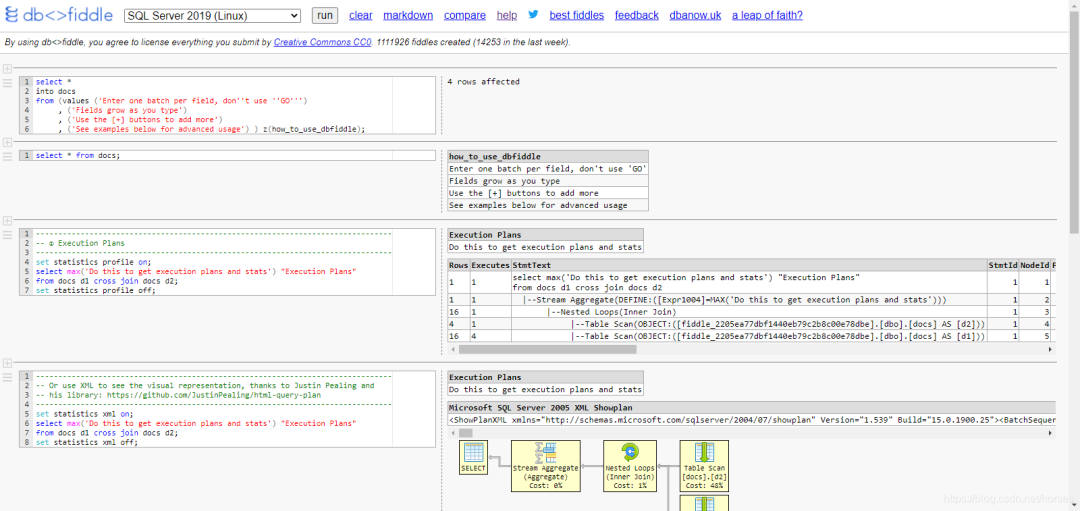Open the markdown link
This screenshot has width=1080, height=511.
click(x=408, y=16)
